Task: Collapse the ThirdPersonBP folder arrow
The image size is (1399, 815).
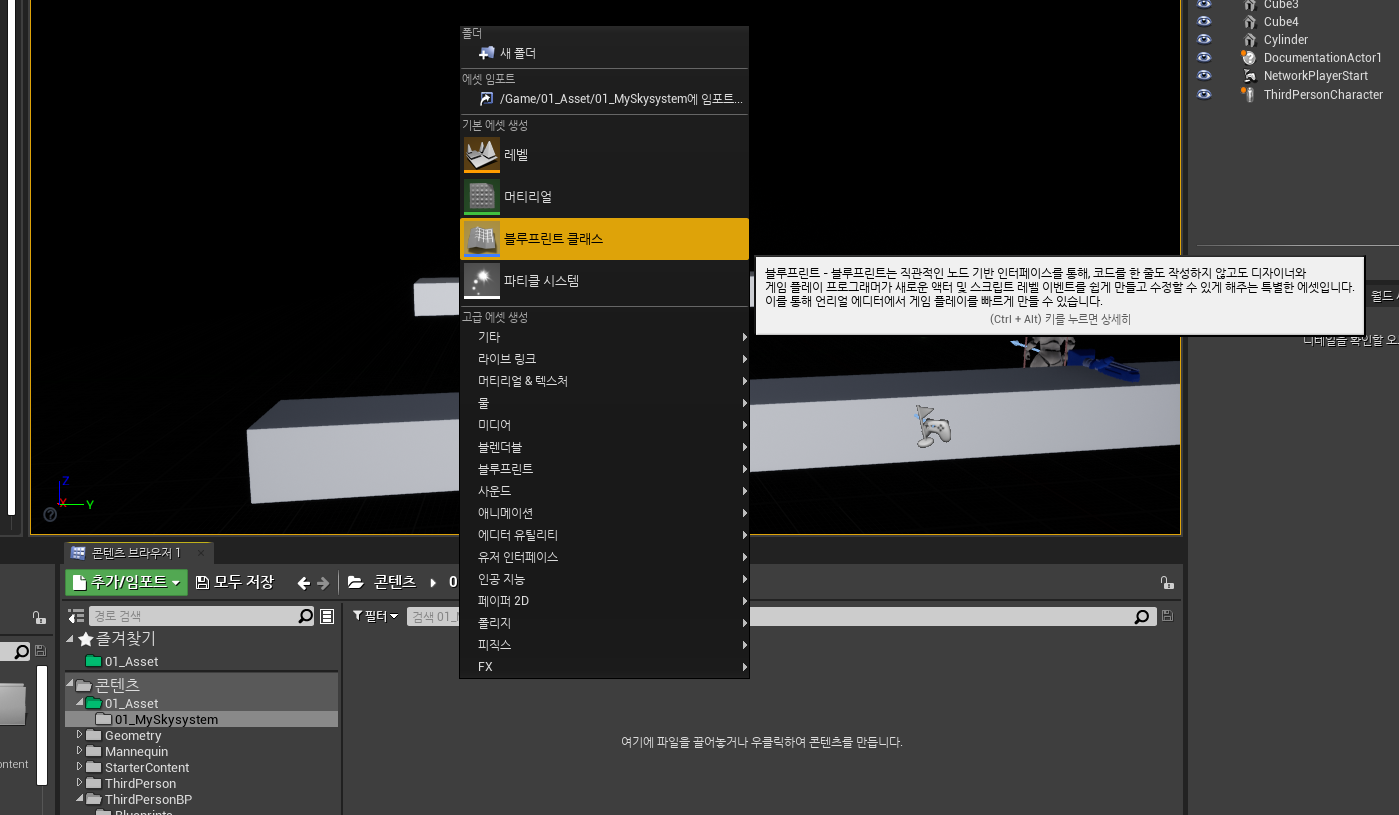Action: pos(80,799)
